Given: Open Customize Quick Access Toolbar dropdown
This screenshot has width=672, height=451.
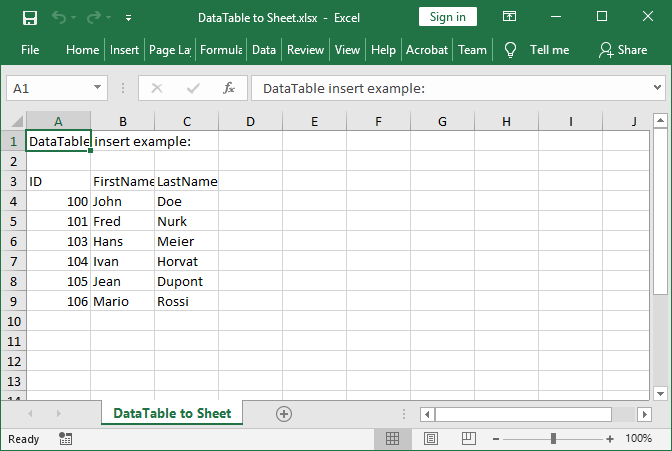Looking at the screenshot, I should coord(128,18).
